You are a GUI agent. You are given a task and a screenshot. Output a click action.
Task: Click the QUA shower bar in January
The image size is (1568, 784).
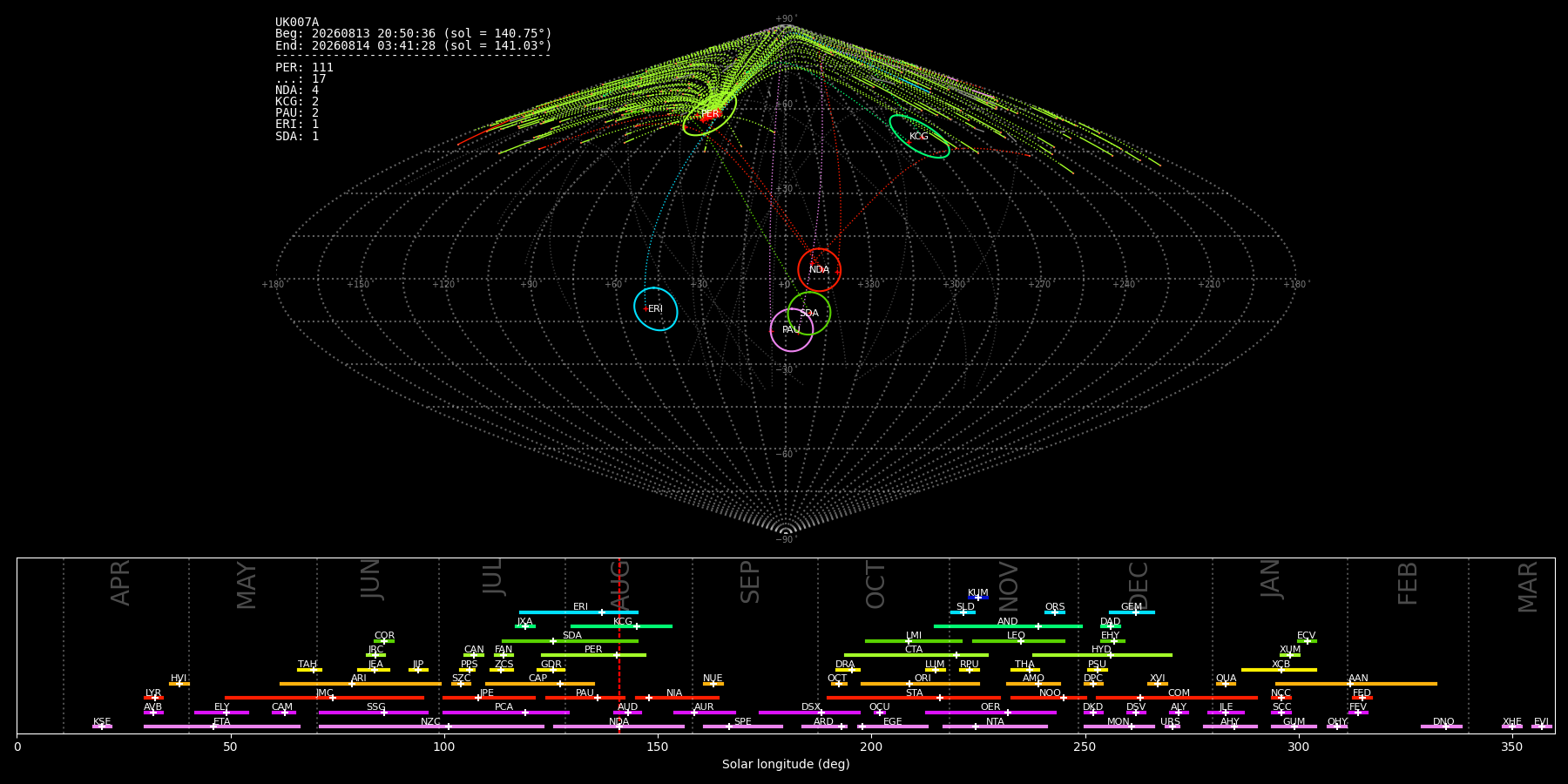click(1226, 684)
